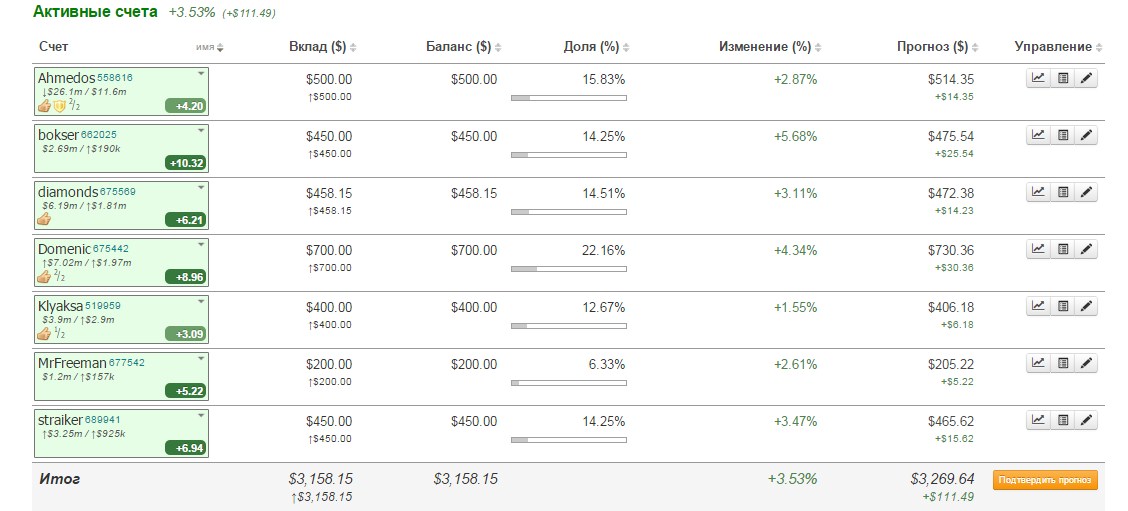Expand the Domenic account card menu arrow
Screen dimensions: 1128x511
pyautogui.click(x=201, y=245)
